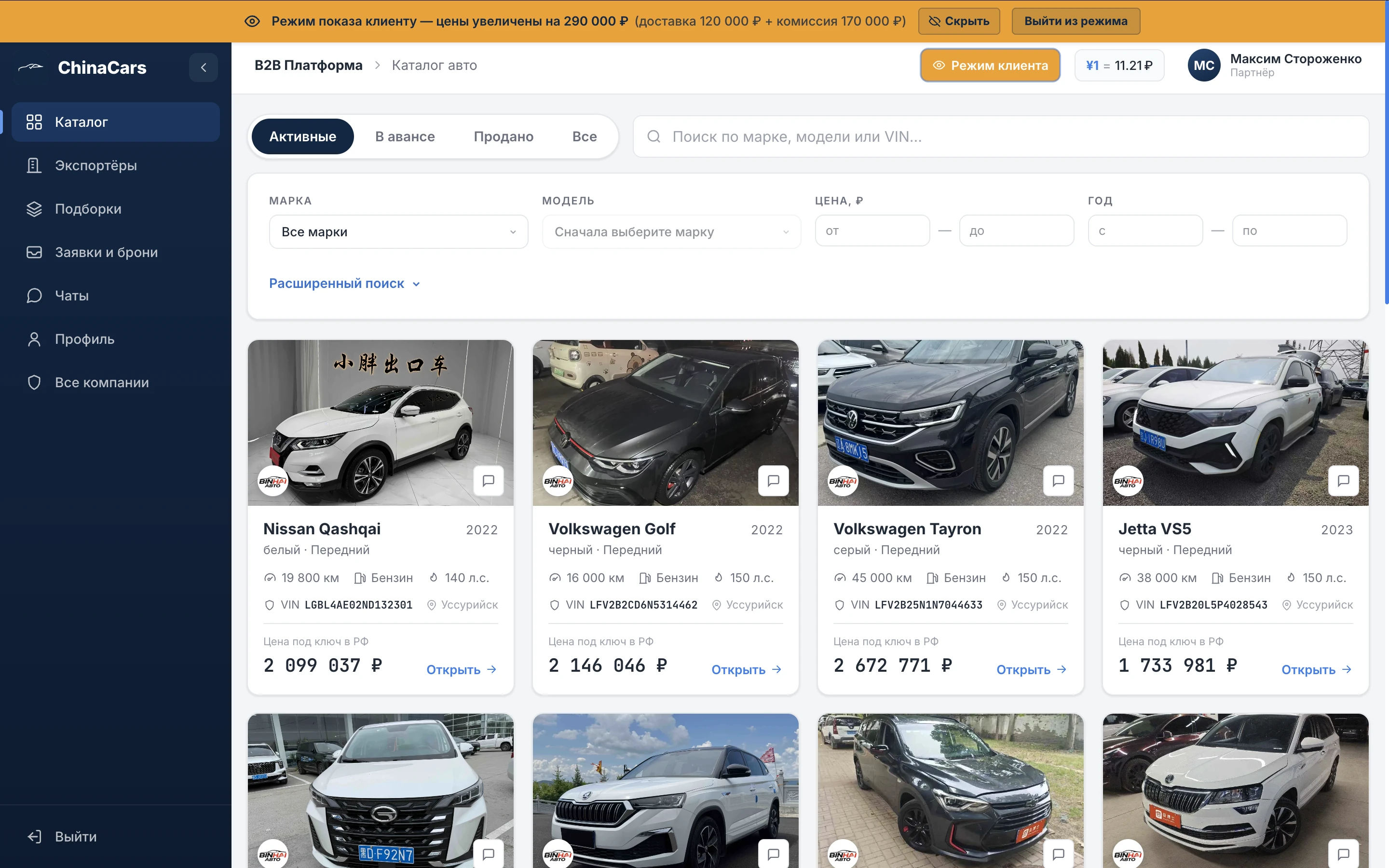Click the fuel pump icon on Volkswagen Tayron card
The image size is (1389, 868).
(932, 578)
